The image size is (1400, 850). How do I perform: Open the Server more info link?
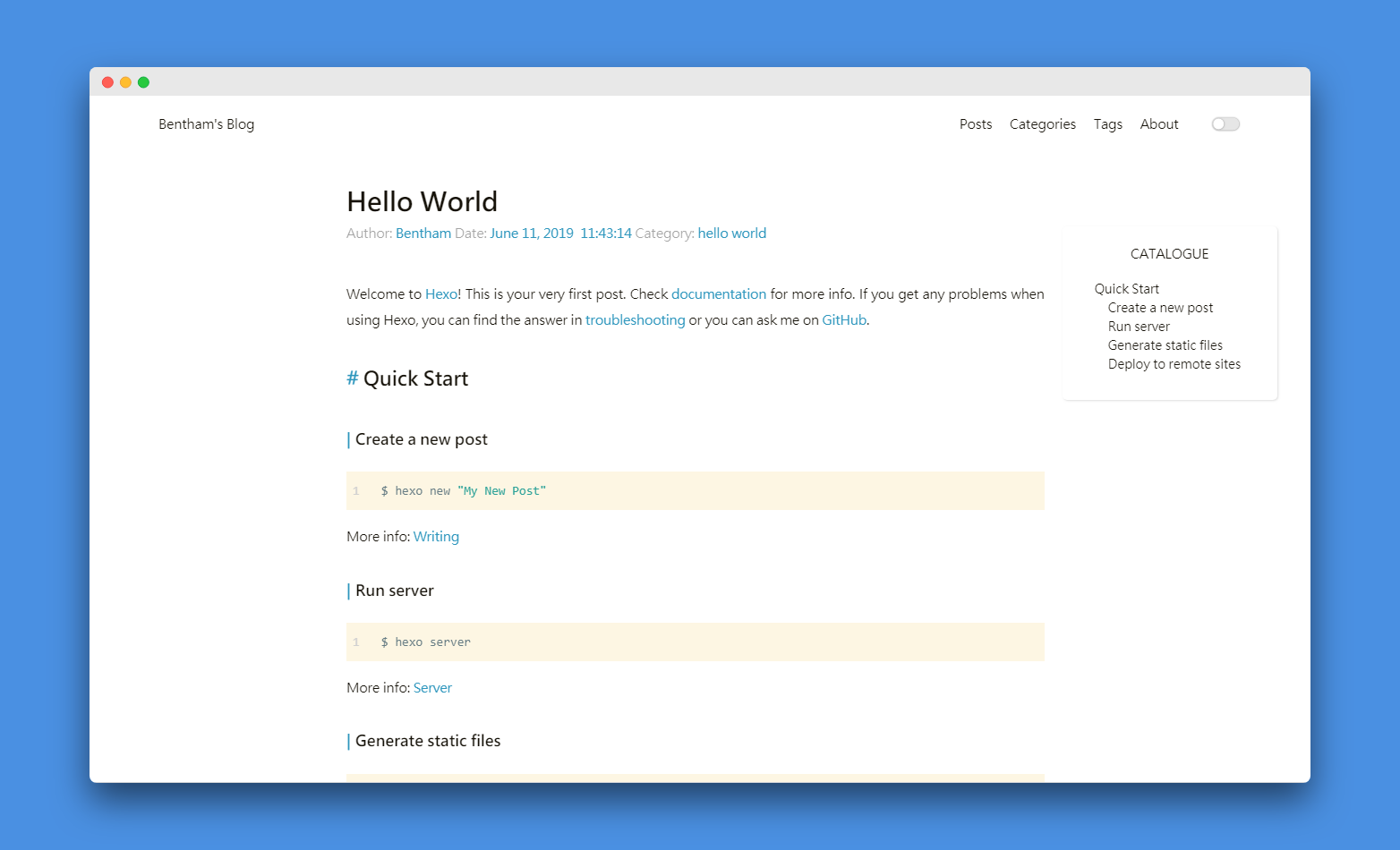pyautogui.click(x=432, y=688)
